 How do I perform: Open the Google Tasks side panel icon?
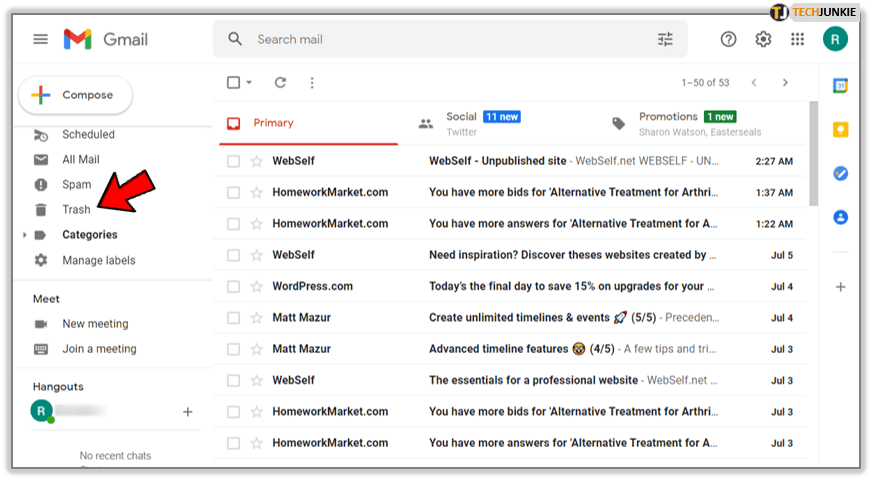[841, 174]
